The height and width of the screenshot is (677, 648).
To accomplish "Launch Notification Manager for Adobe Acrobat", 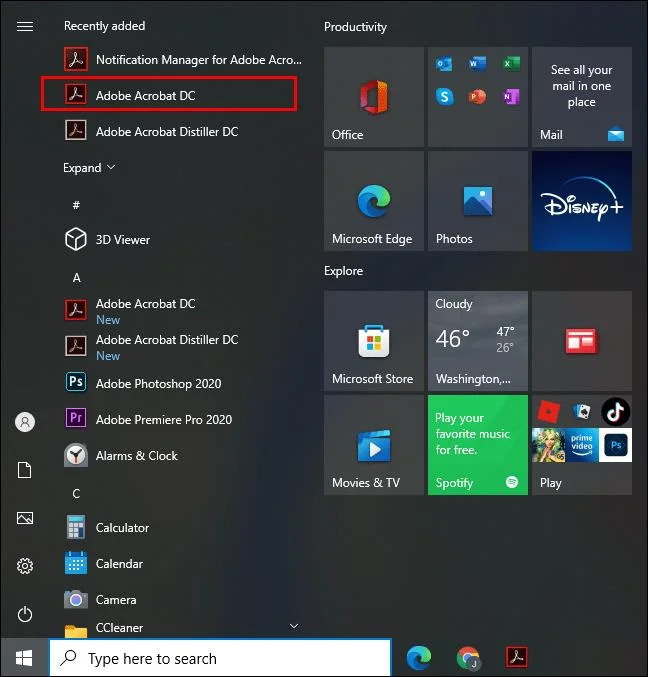I will coord(183,60).
